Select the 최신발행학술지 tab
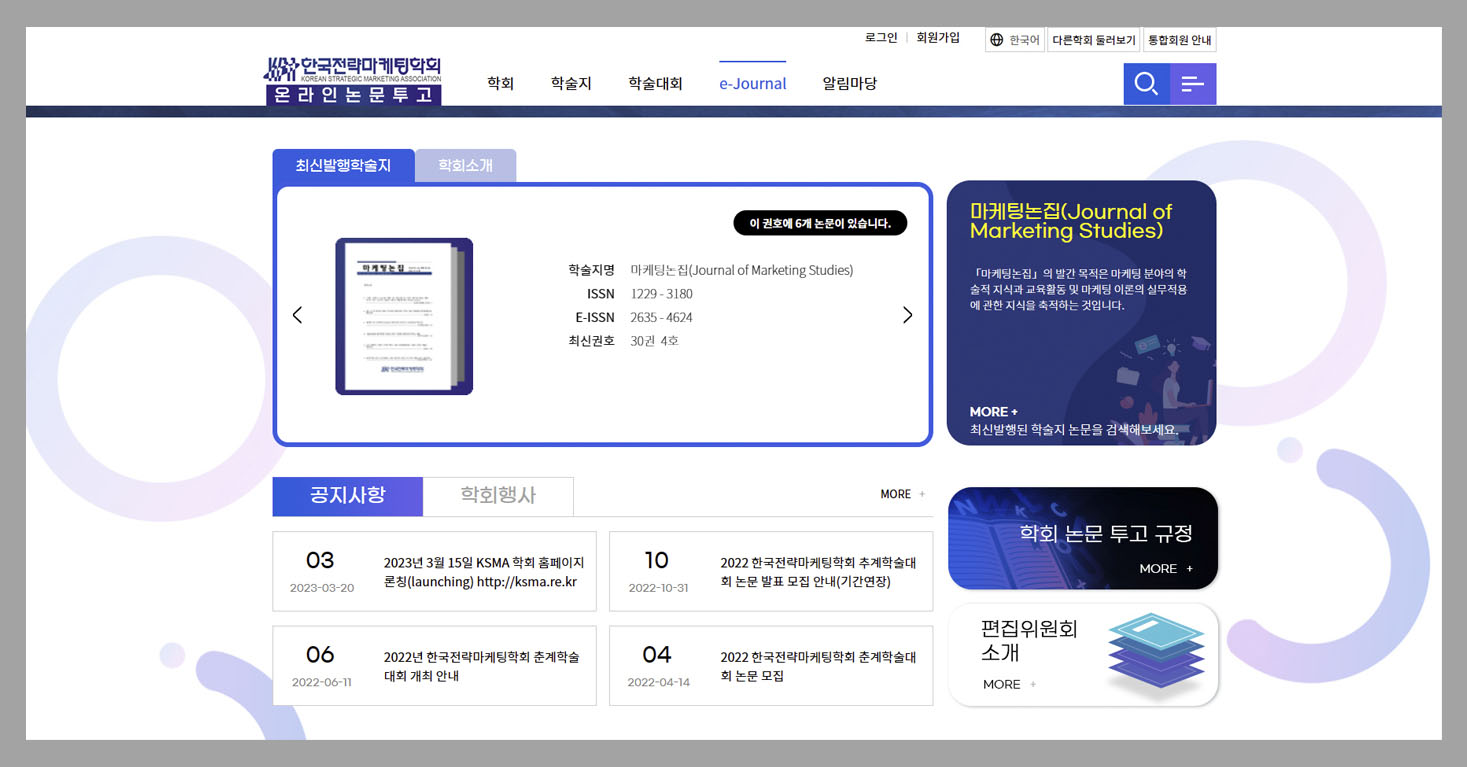Screen dimensions: 1467x767 pos(343,166)
